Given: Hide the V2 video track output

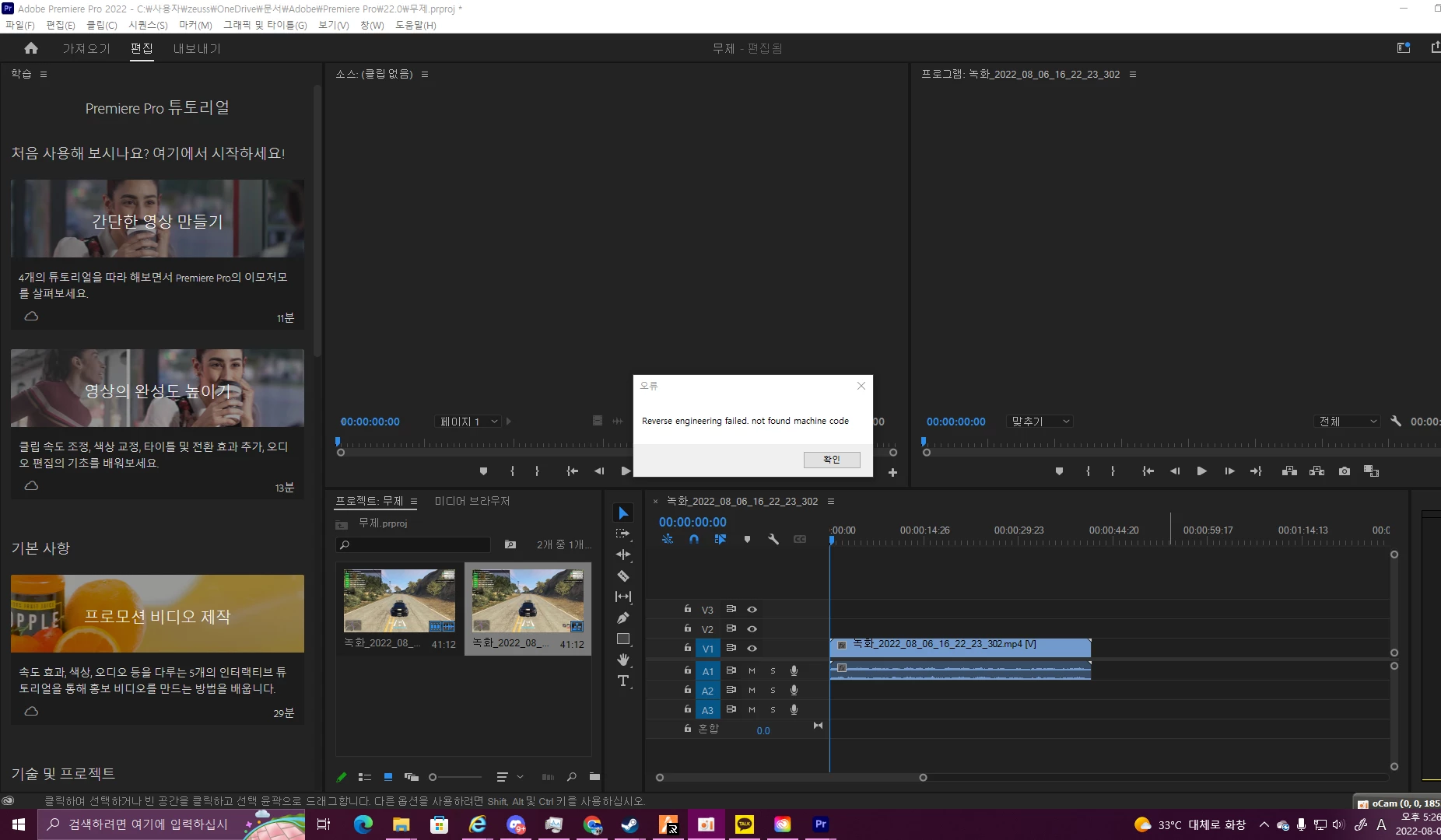Looking at the screenshot, I should [752, 629].
